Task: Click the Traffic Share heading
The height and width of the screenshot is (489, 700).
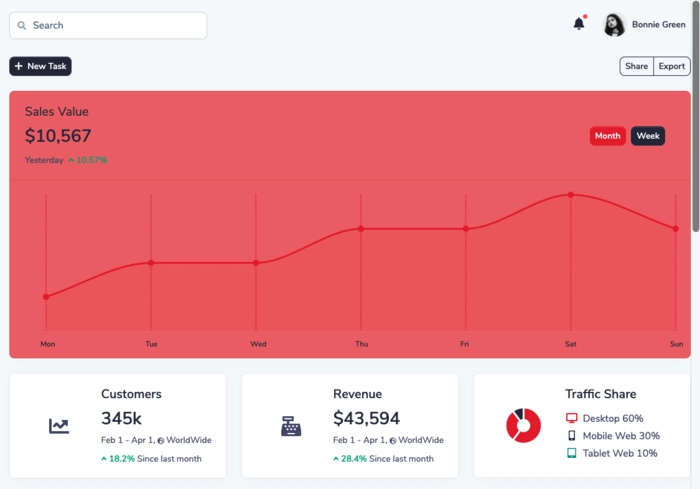Action: click(600, 394)
